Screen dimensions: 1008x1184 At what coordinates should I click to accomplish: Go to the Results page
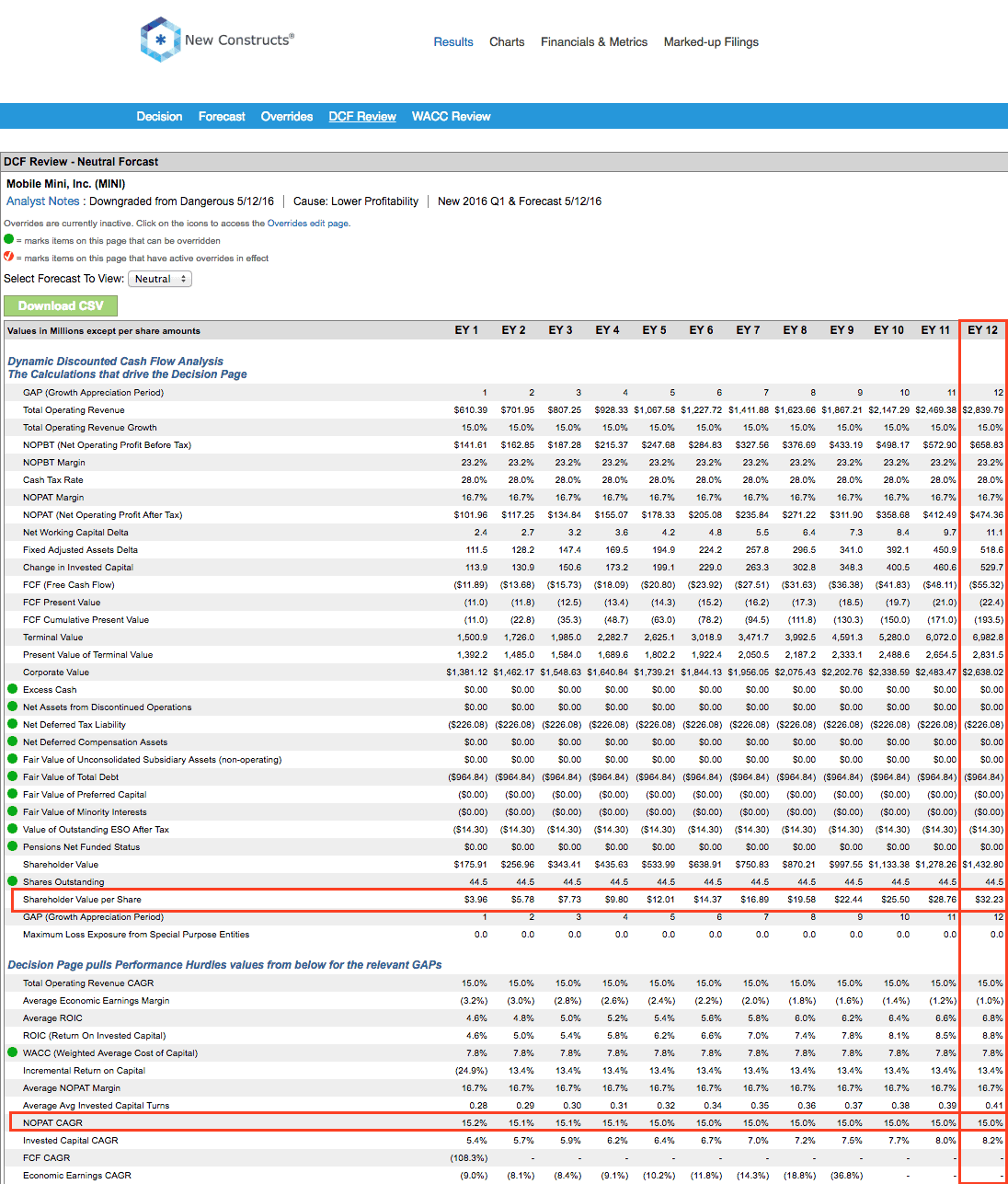click(453, 42)
